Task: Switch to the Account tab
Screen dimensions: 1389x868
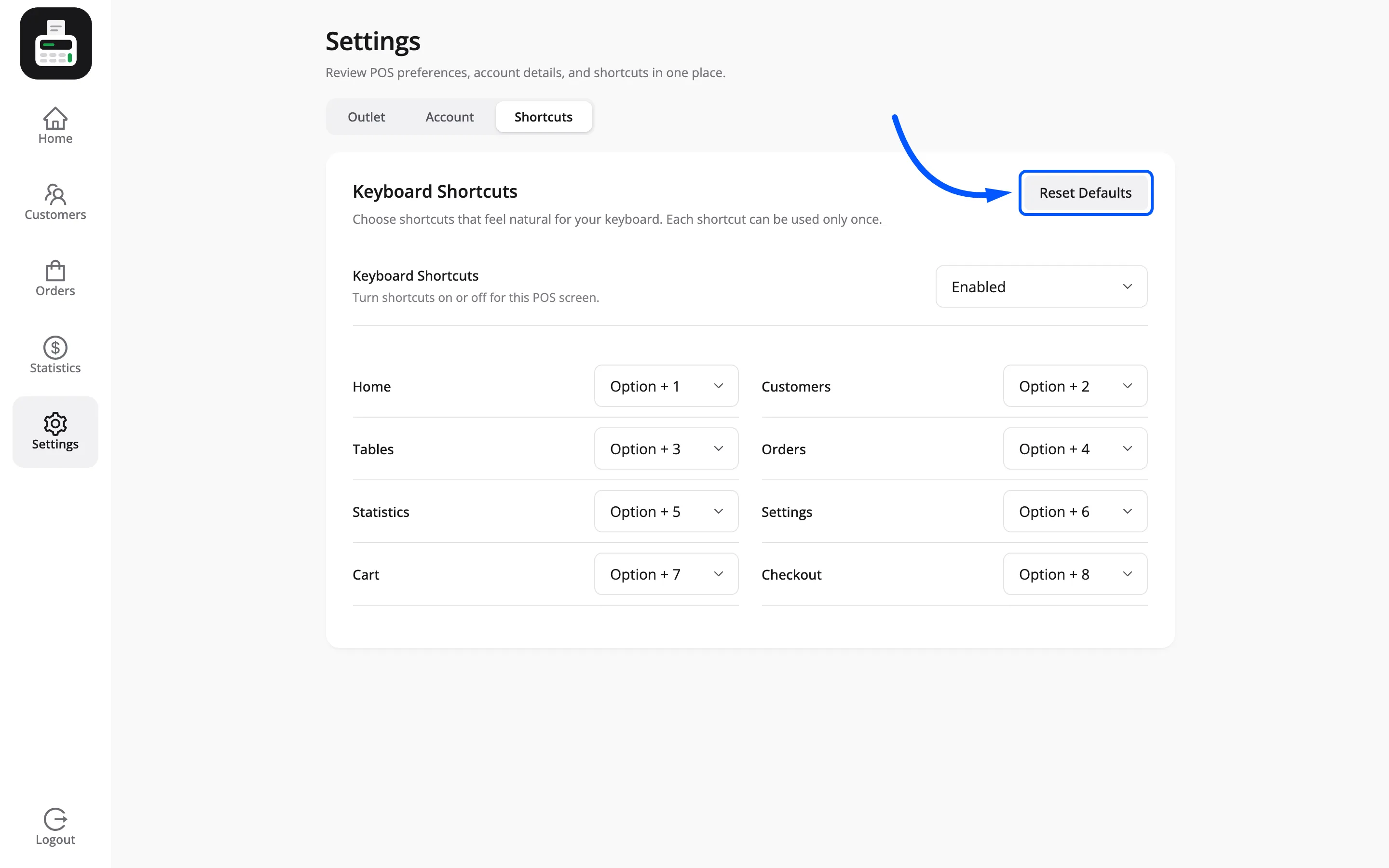Action: pos(449,117)
